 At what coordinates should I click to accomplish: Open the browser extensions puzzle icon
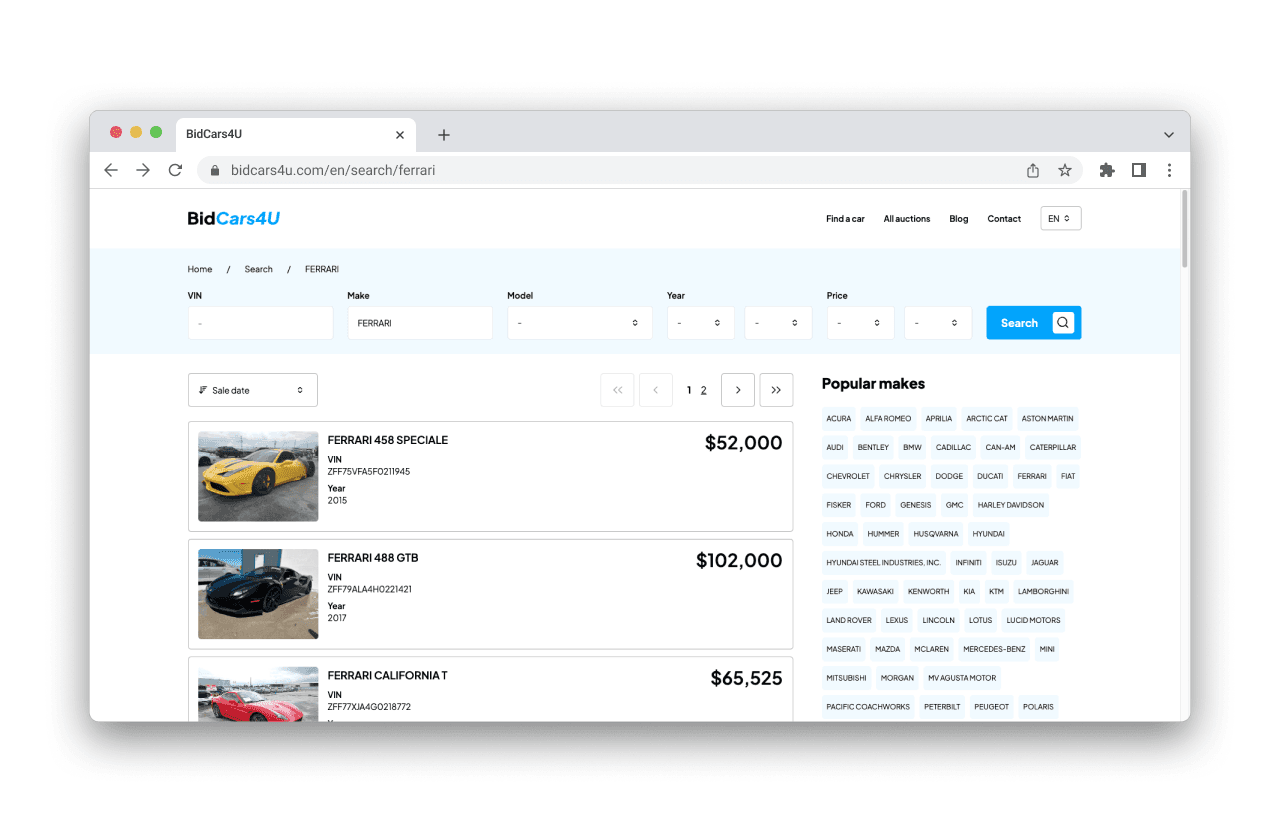coord(1107,170)
